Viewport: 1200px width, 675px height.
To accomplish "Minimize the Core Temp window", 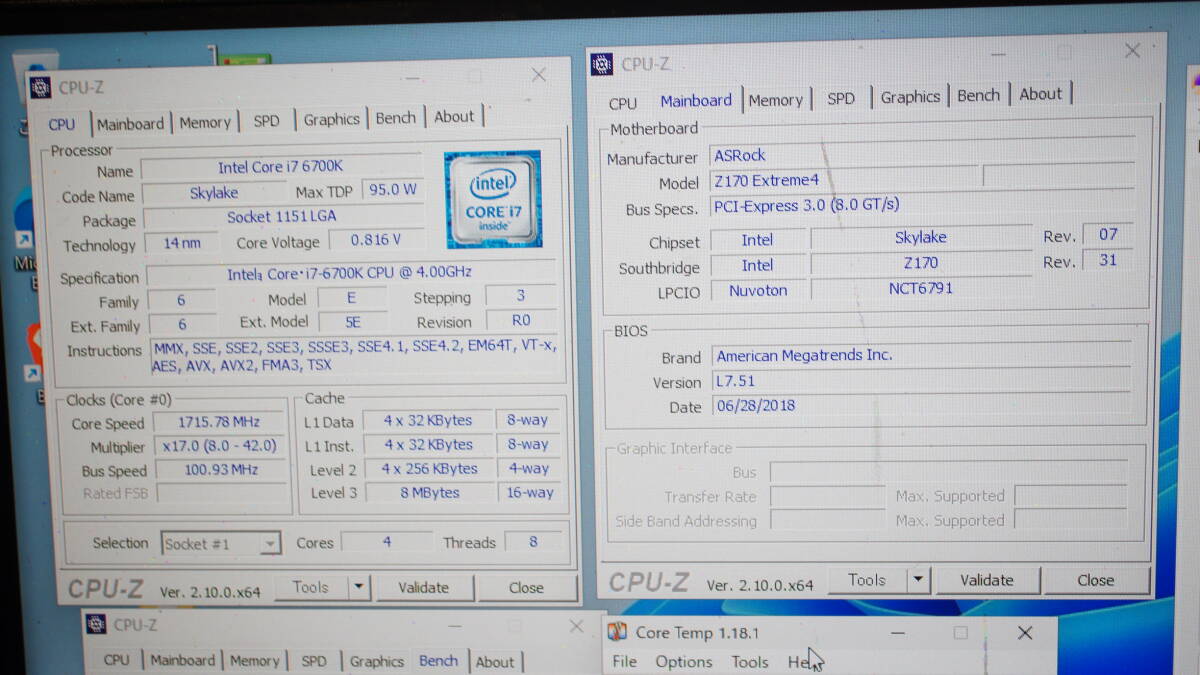I will click(x=898, y=632).
